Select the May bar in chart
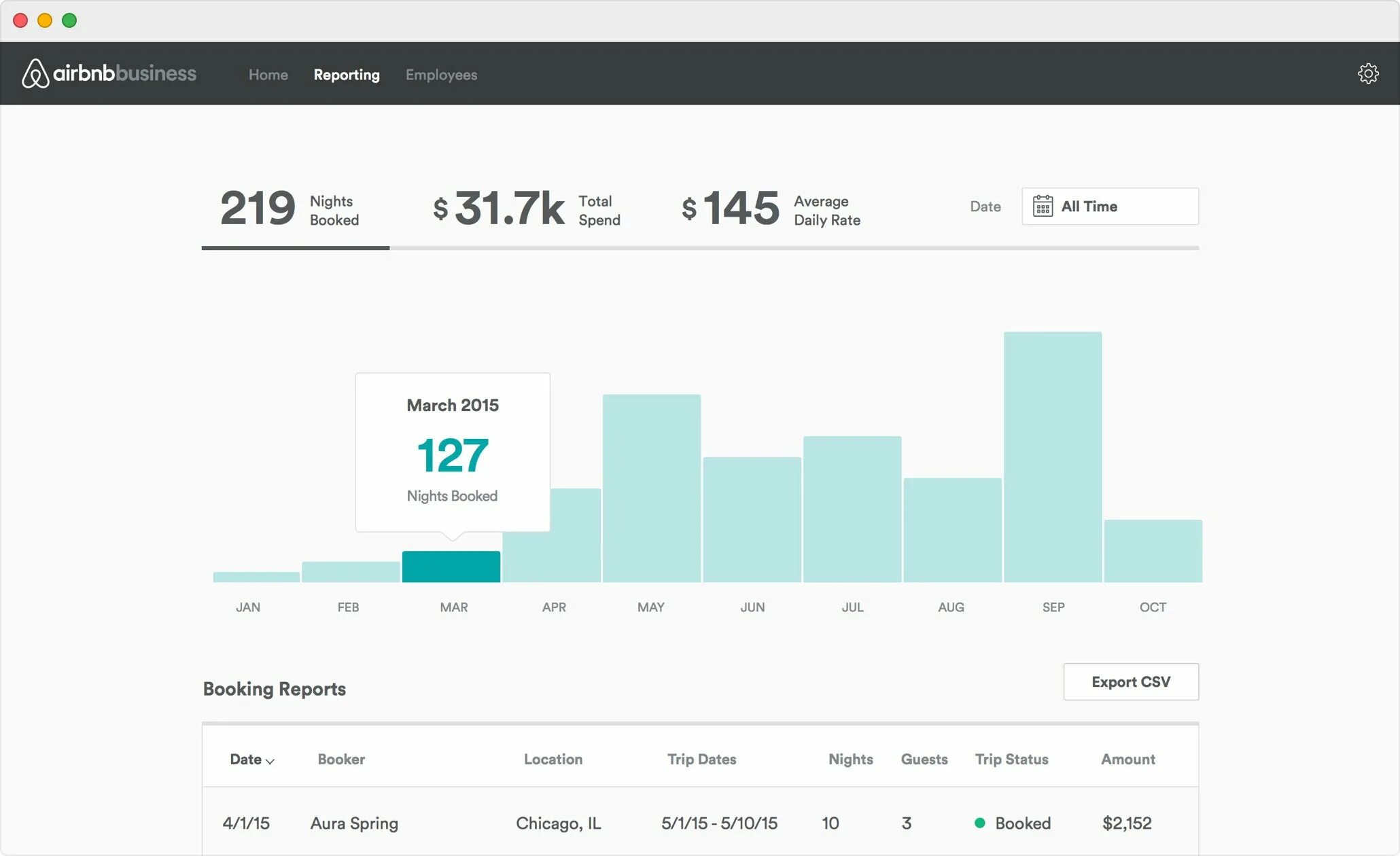 [651, 488]
